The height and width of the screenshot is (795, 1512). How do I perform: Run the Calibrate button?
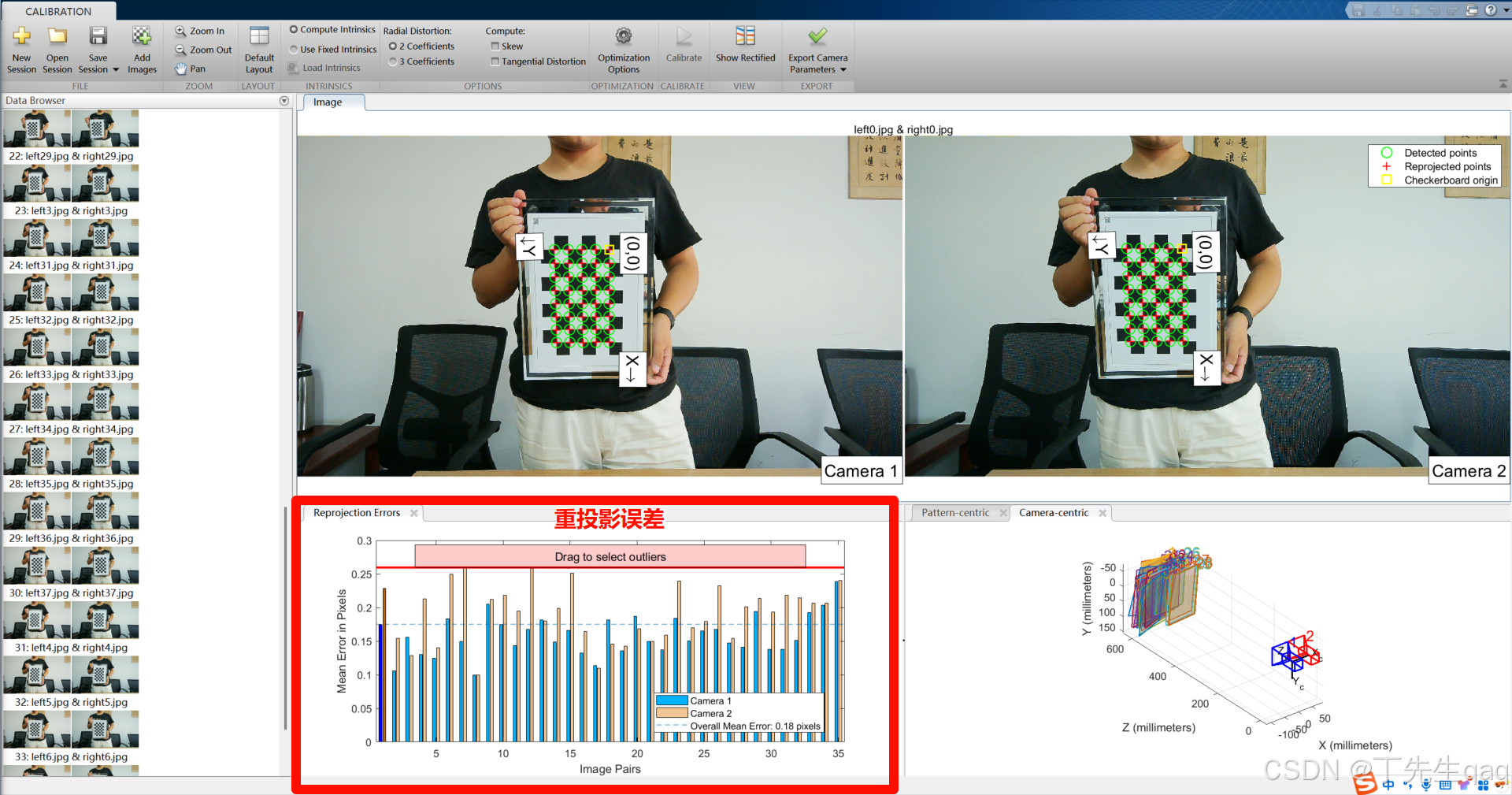[684, 44]
